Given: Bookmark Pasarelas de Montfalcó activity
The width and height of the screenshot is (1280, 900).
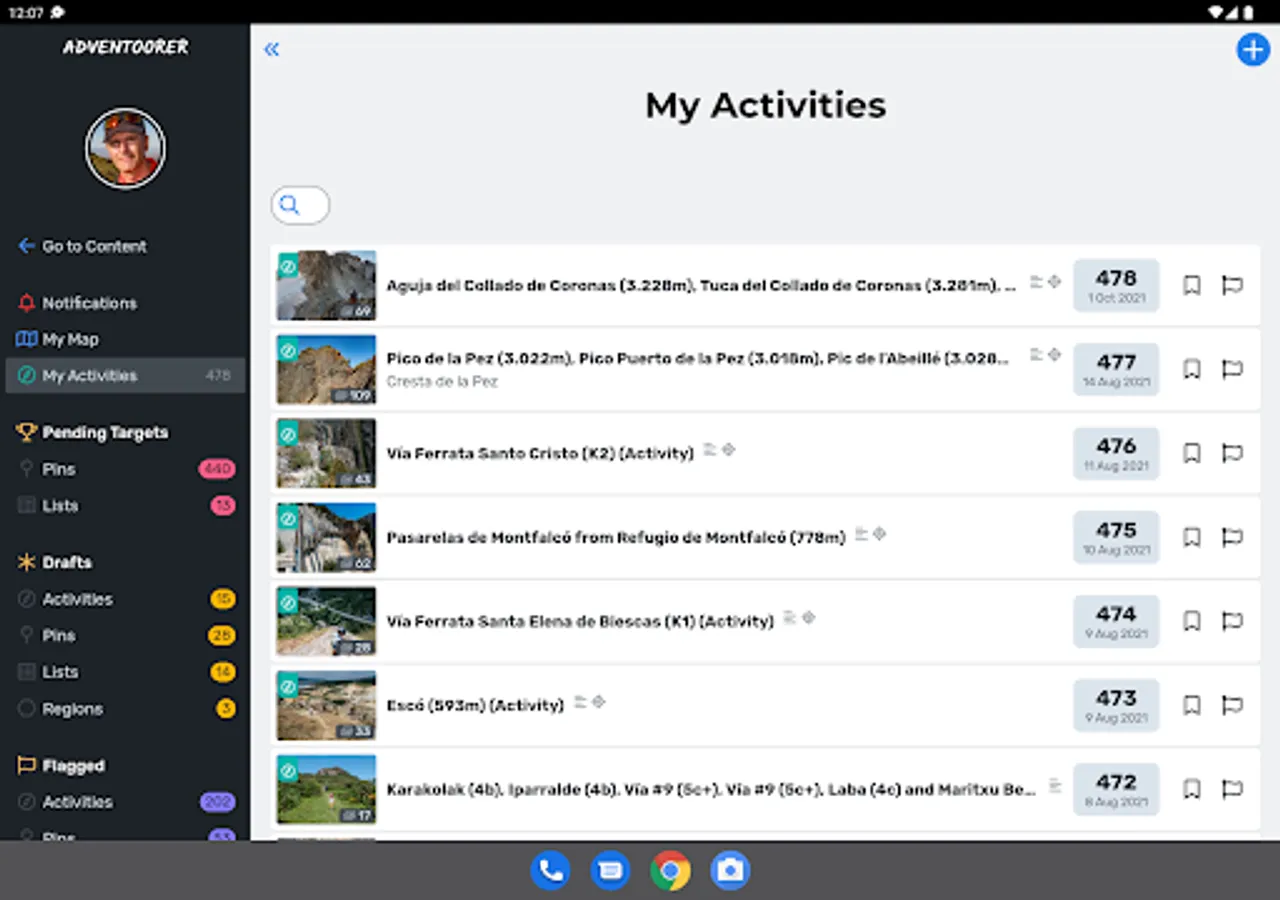Looking at the screenshot, I should [1192, 537].
